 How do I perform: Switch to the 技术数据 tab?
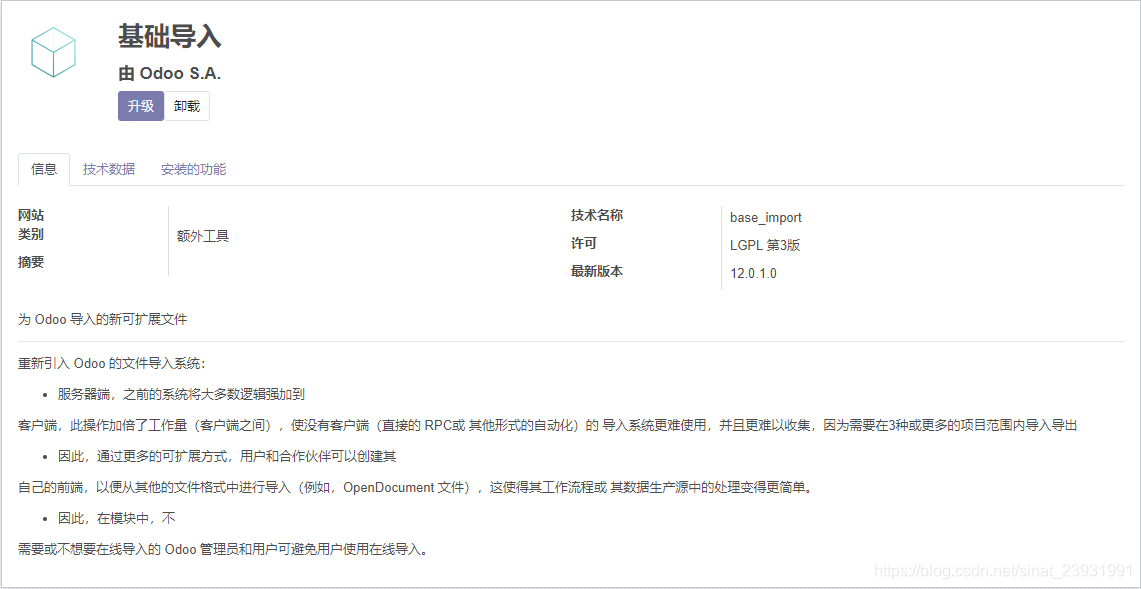(x=109, y=170)
